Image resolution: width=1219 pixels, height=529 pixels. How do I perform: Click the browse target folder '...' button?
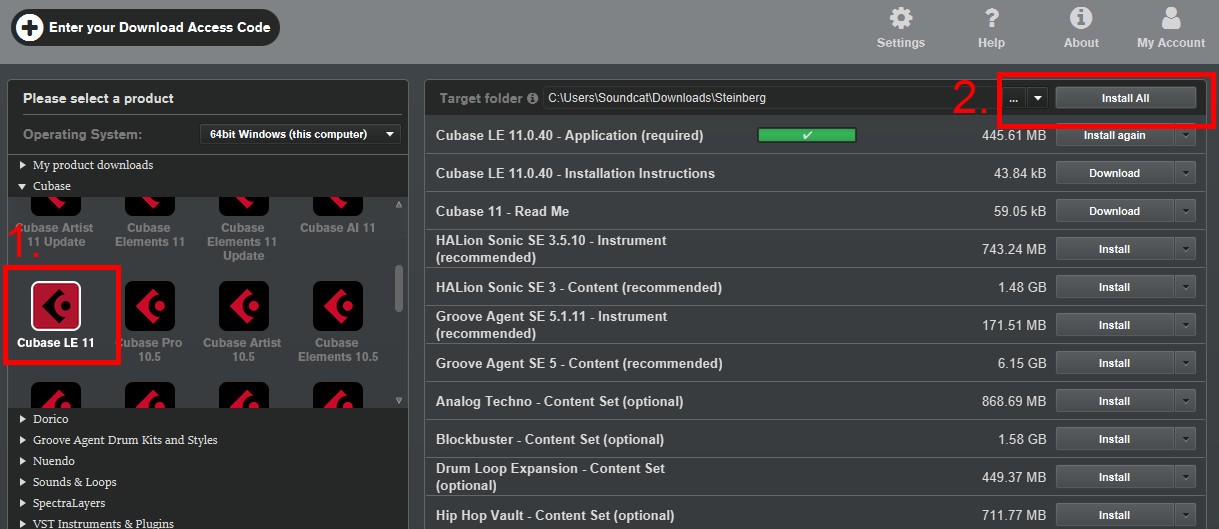coord(1013,98)
